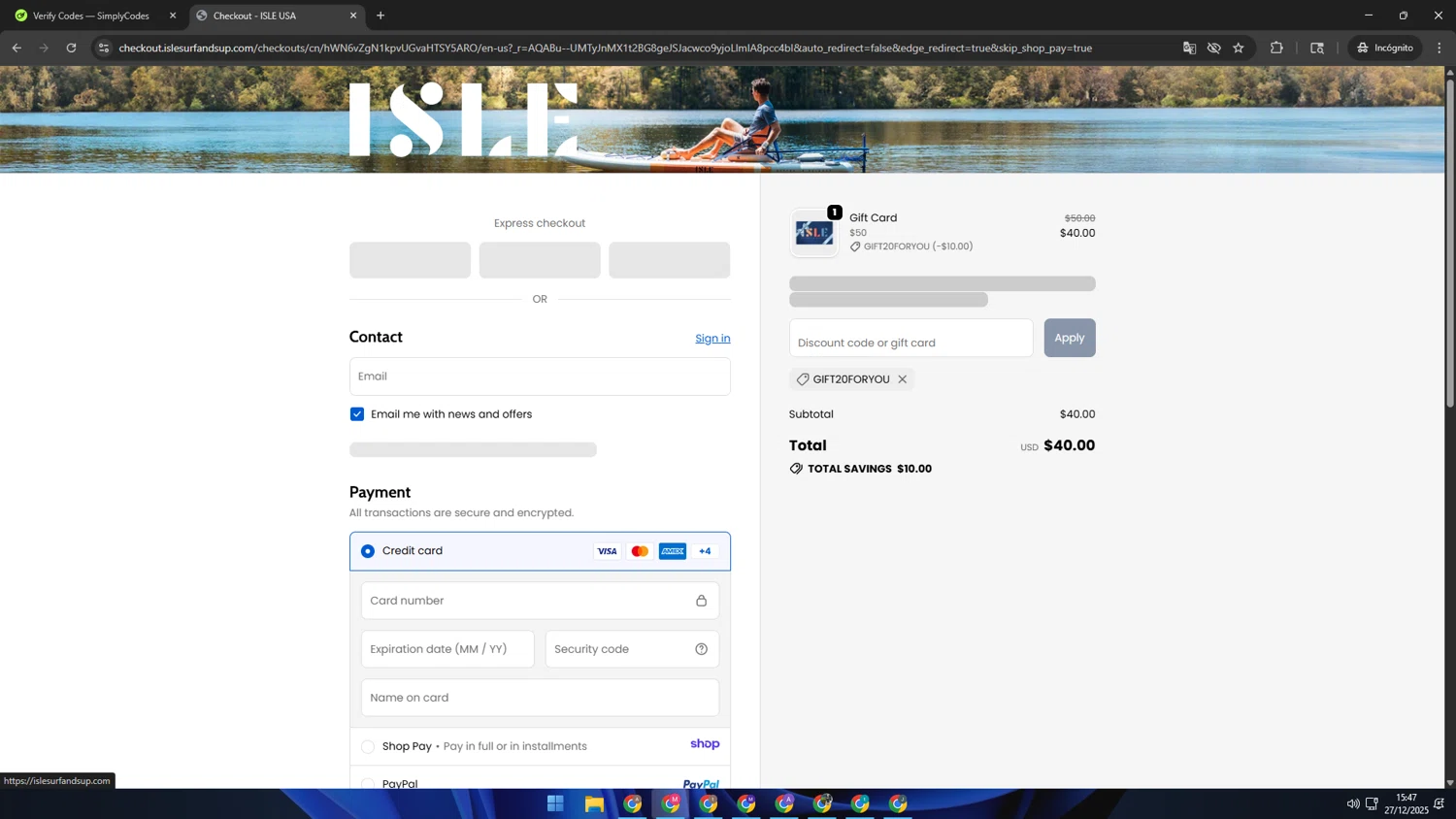Show the +4 additional card brands
1456x819 pixels.
coord(705,551)
